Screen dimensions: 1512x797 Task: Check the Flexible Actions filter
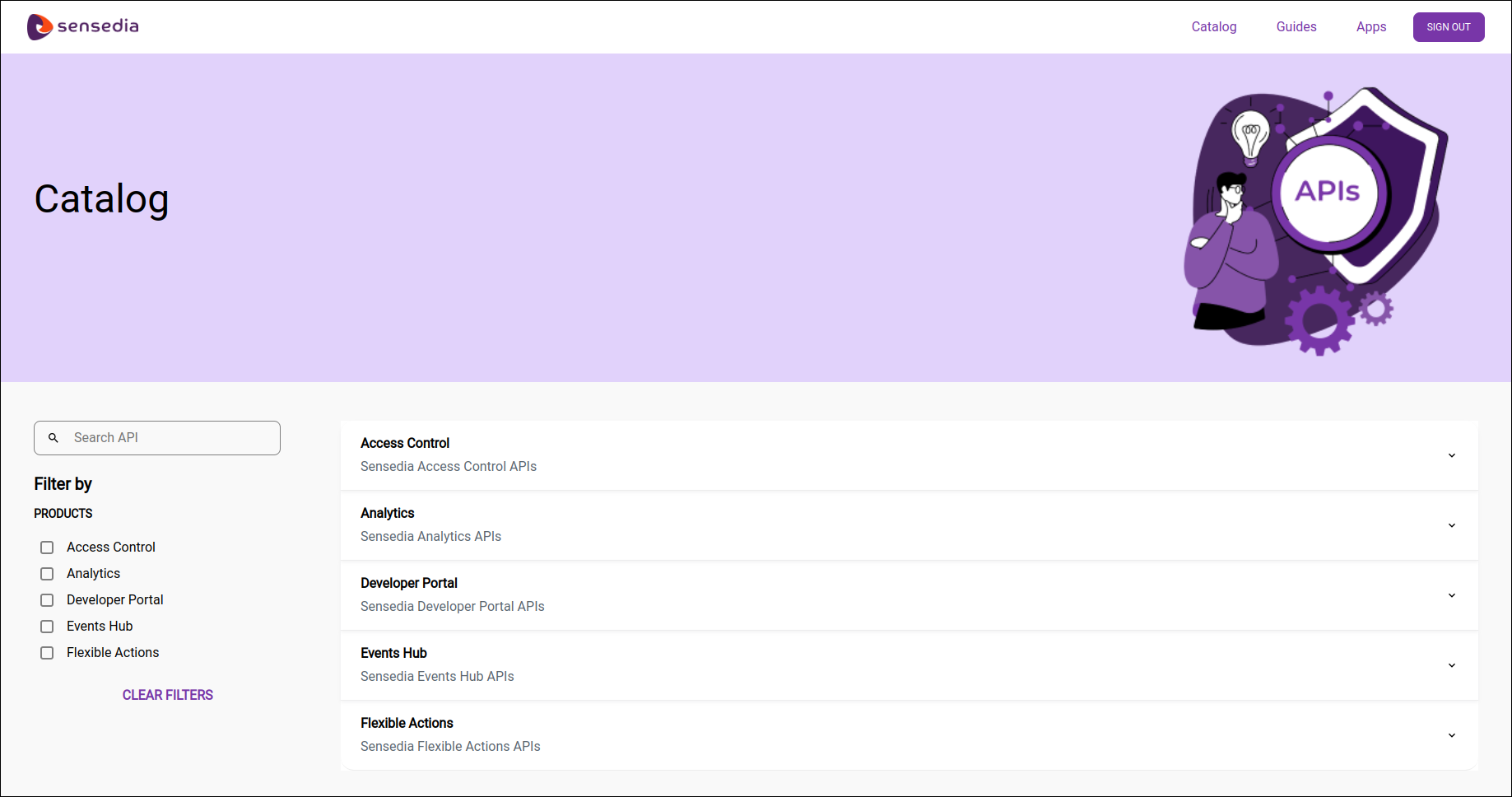47,652
